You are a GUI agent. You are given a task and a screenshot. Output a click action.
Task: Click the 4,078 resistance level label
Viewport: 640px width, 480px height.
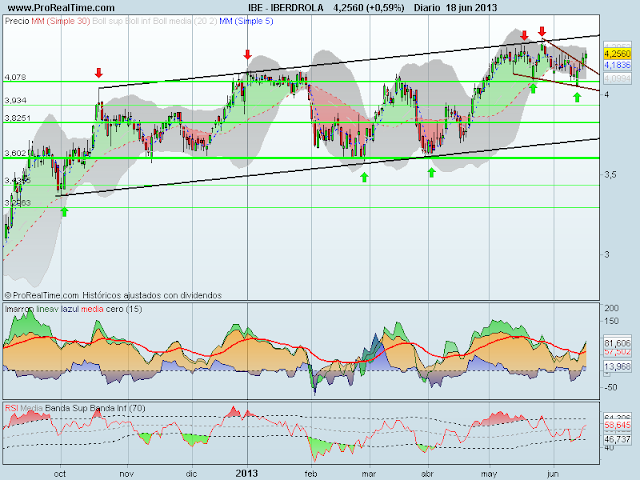15,77
